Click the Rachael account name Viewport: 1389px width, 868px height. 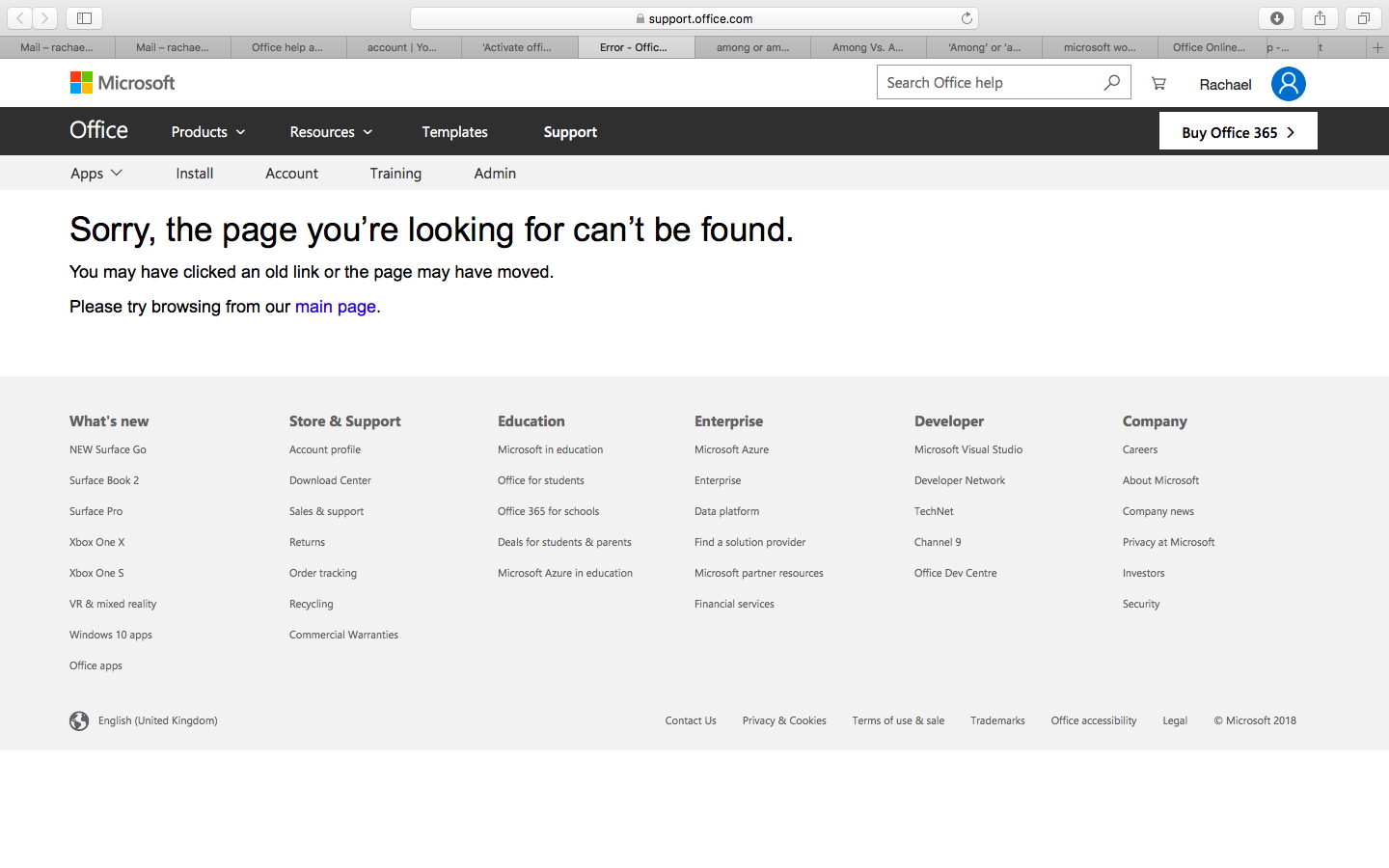pos(1225,85)
